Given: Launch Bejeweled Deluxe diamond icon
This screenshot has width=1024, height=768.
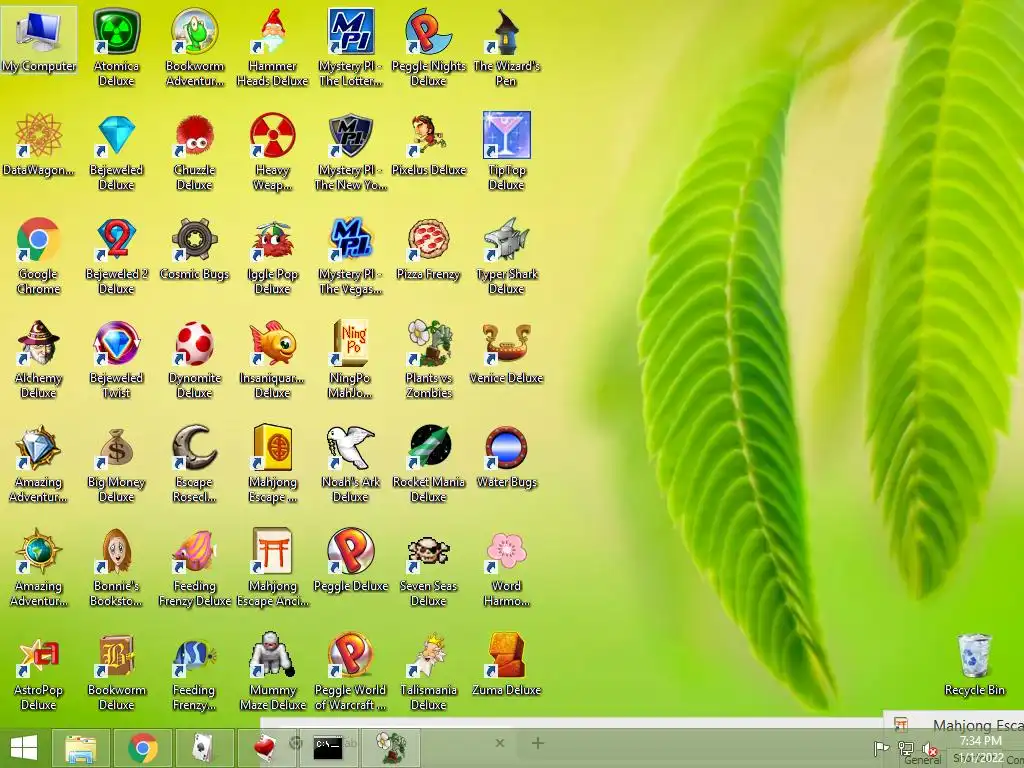Looking at the screenshot, I should coord(116,152).
